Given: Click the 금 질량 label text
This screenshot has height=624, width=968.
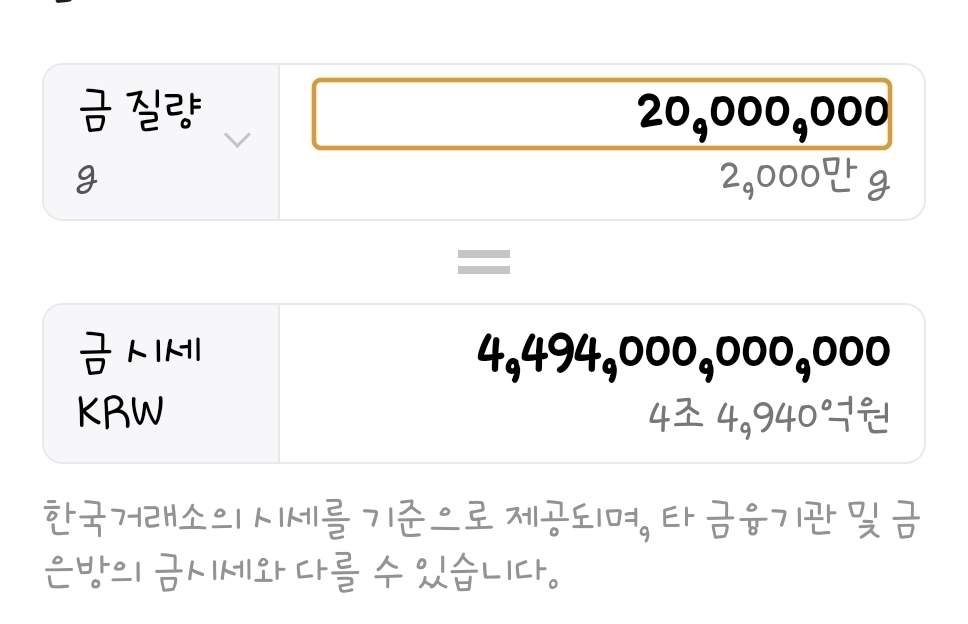Looking at the screenshot, I should [140, 111].
